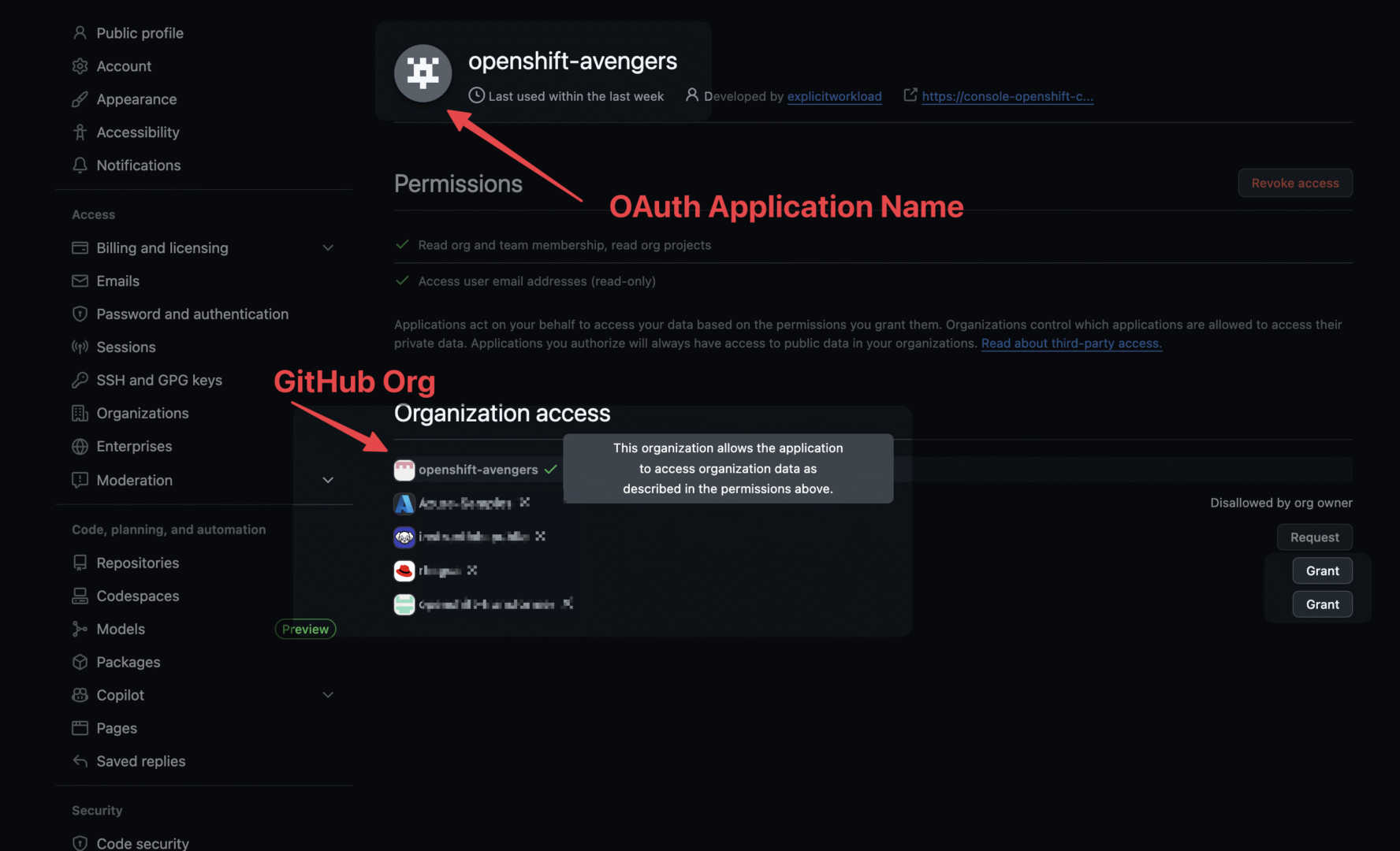This screenshot has height=851, width=1400.
Task: Click 'Disallowed by org owner' text
Action: 1281,503
